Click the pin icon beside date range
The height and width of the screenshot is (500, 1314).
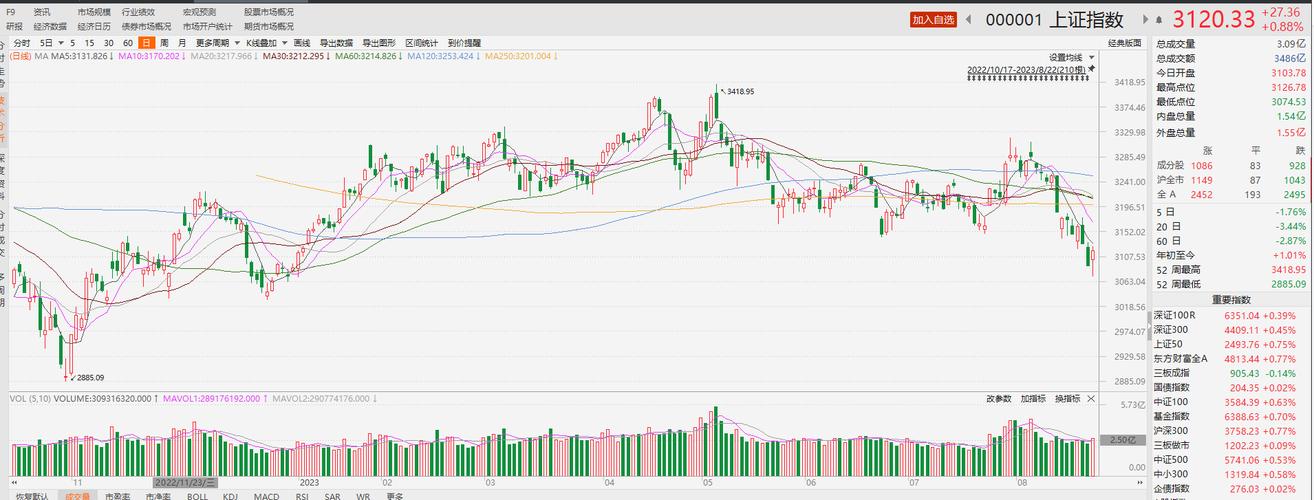(1092, 69)
